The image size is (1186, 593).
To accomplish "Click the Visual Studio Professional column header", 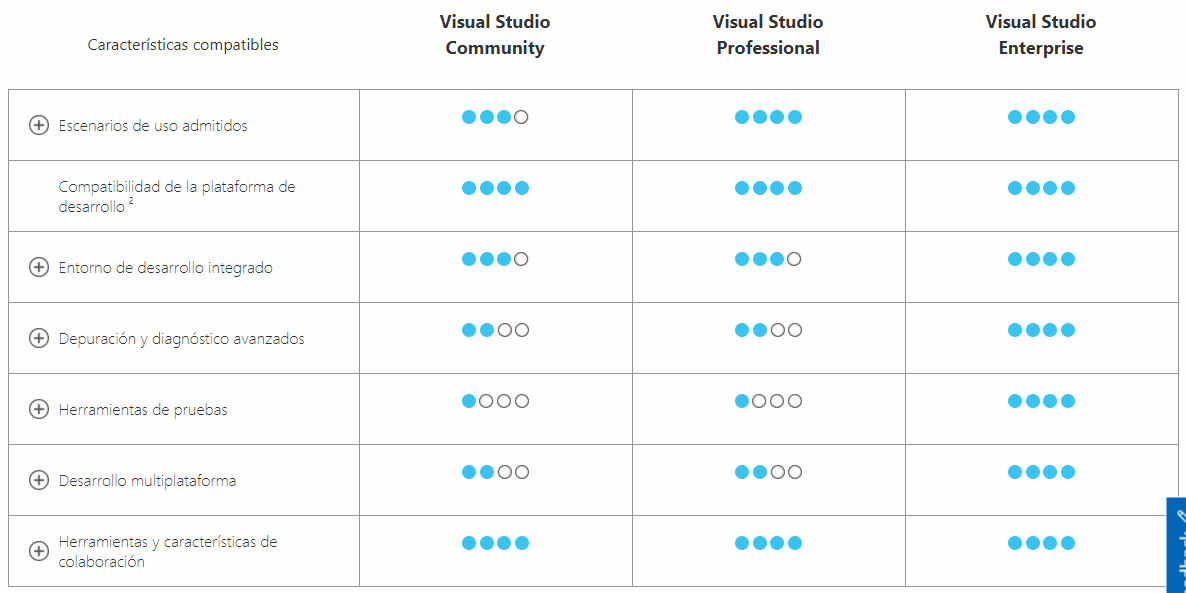I will 768,35.
